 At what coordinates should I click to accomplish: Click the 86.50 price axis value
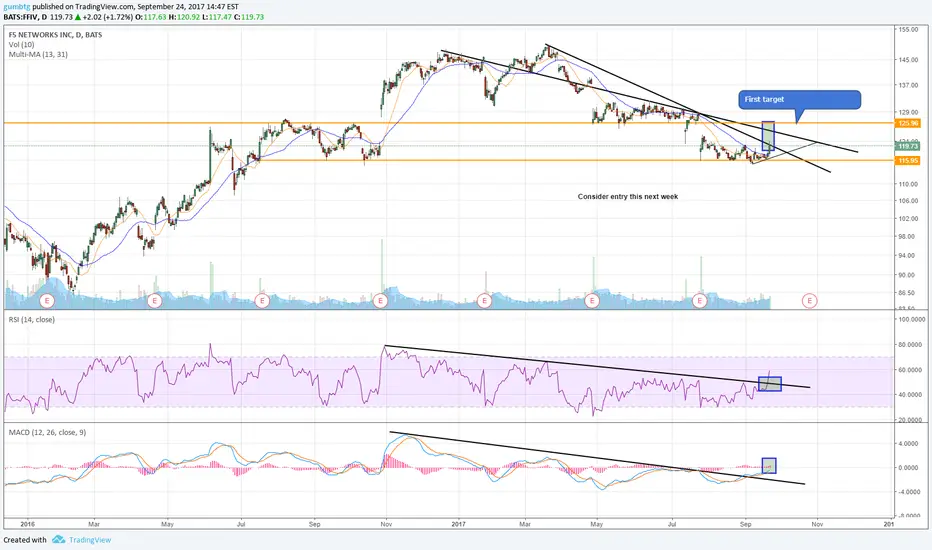pyautogui.click(x=907, y=293)
